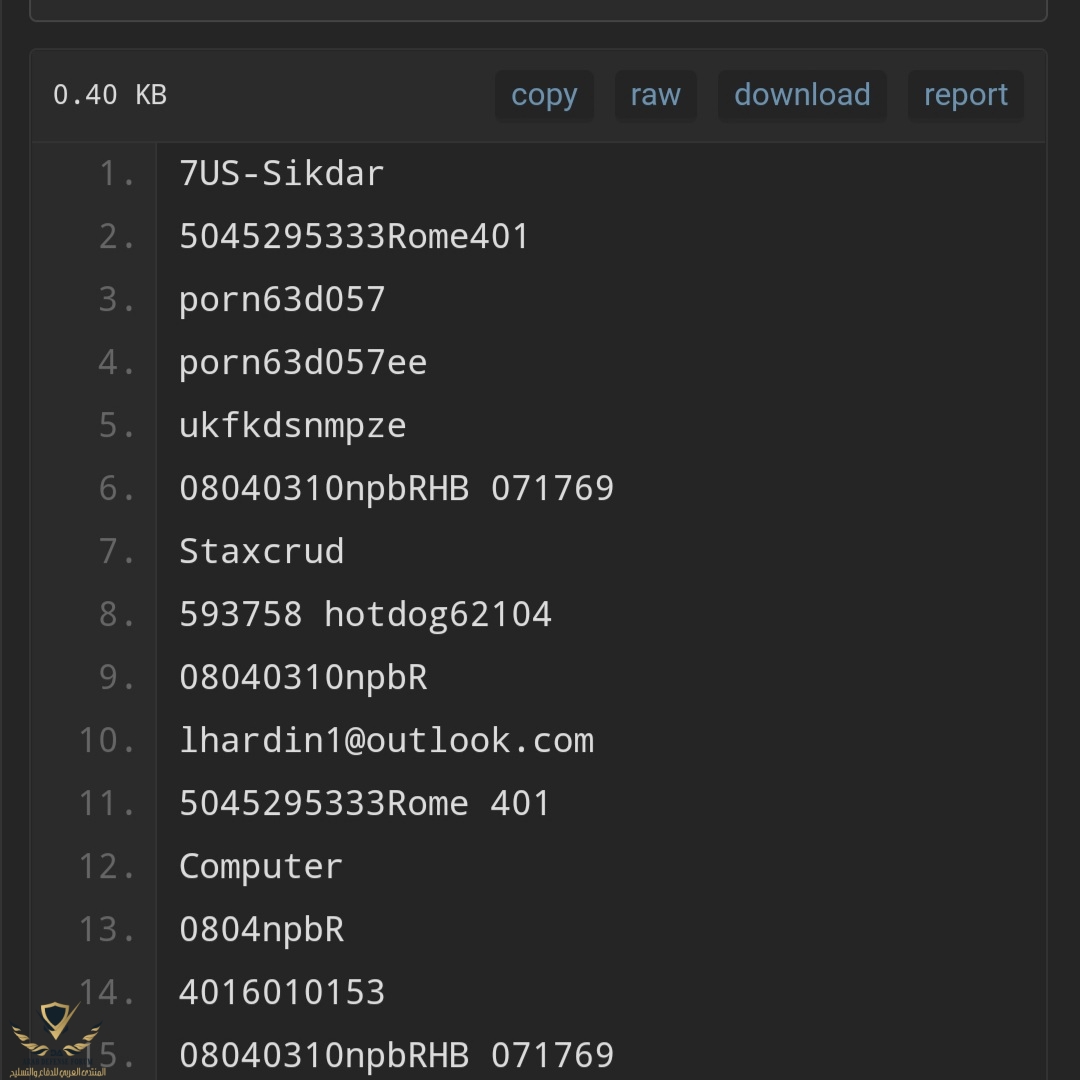Viewport: 1080px width, 1080px height.
Task: Report this paste
Action: [966, 95]
